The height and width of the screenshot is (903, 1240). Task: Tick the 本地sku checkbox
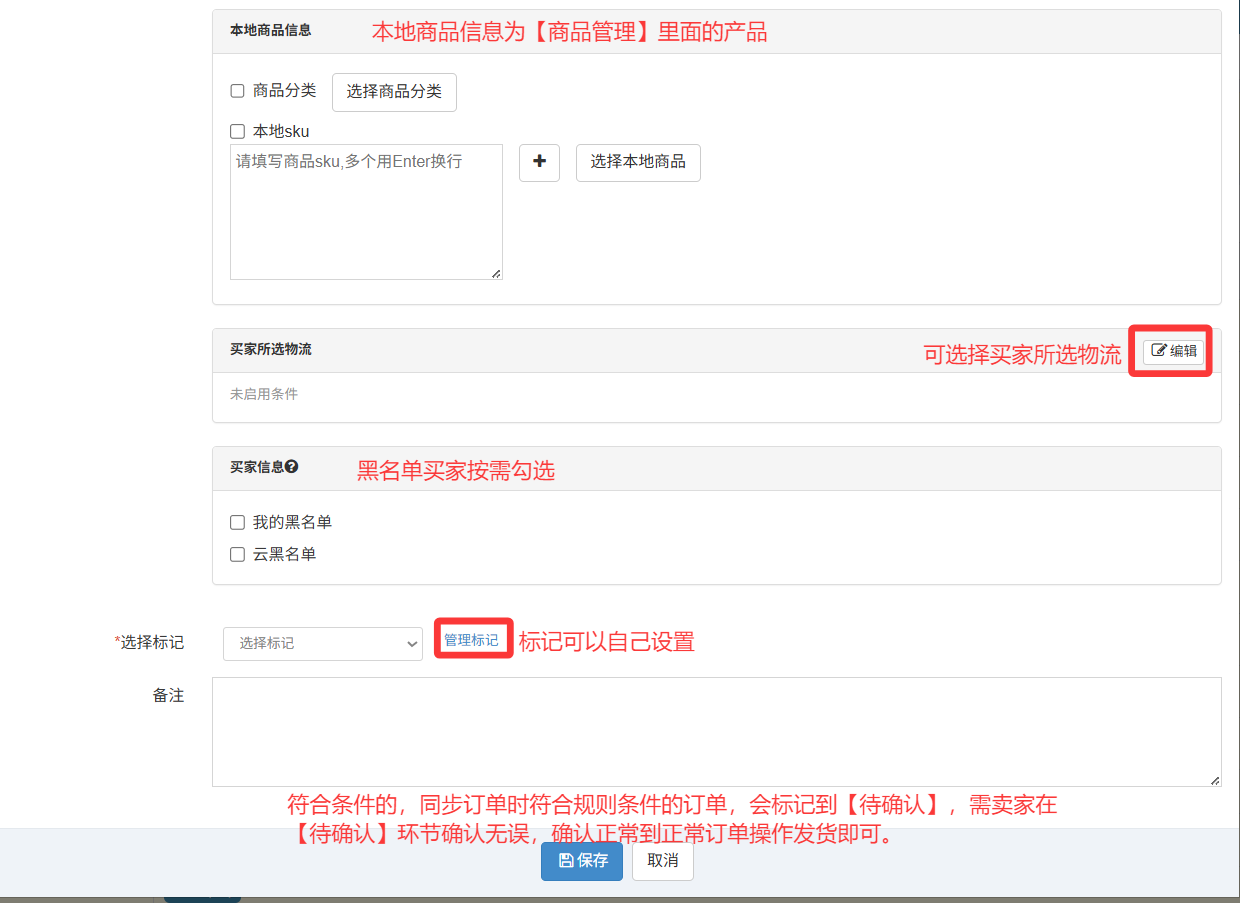click(238, 131)
